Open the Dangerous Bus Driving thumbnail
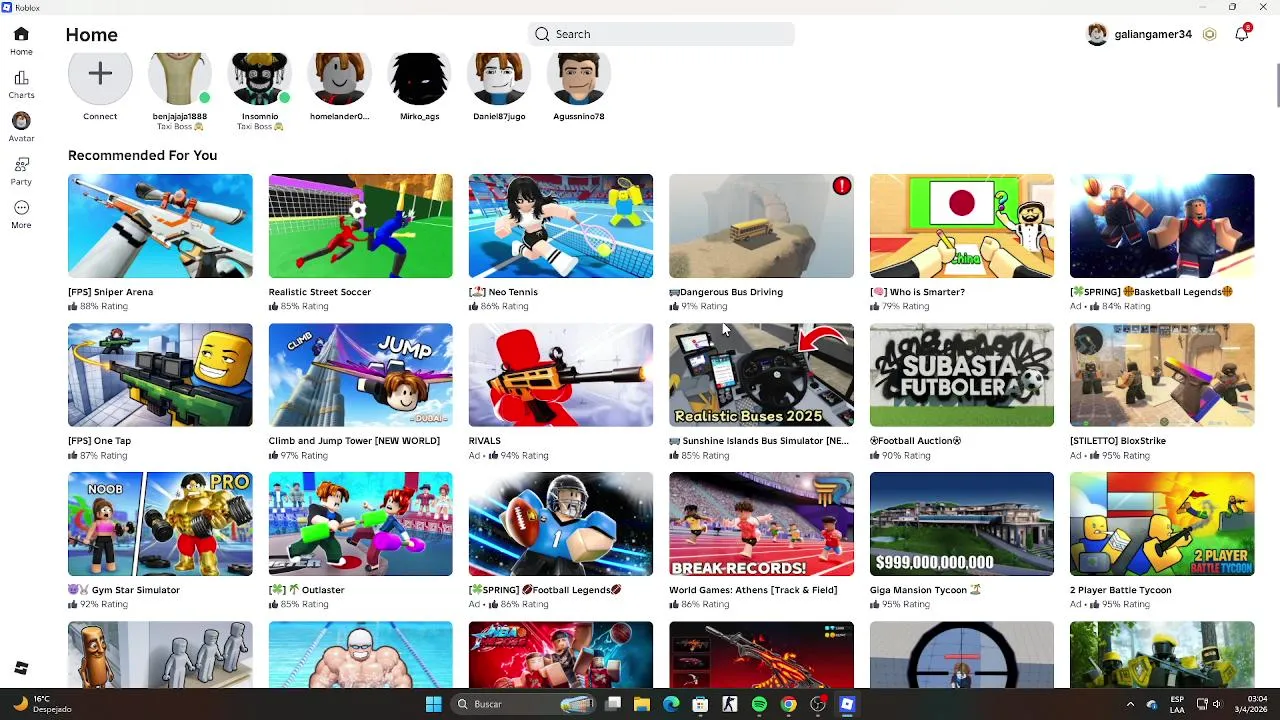This screenshot has height=720, width=1280. pos(761,226)
